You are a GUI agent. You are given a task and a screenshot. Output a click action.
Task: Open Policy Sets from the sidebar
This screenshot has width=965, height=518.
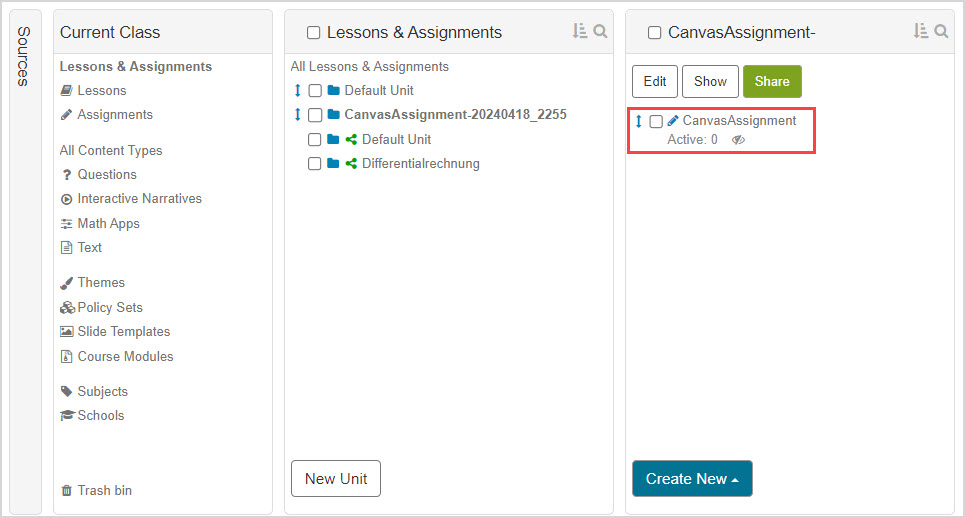pos(110,308)
